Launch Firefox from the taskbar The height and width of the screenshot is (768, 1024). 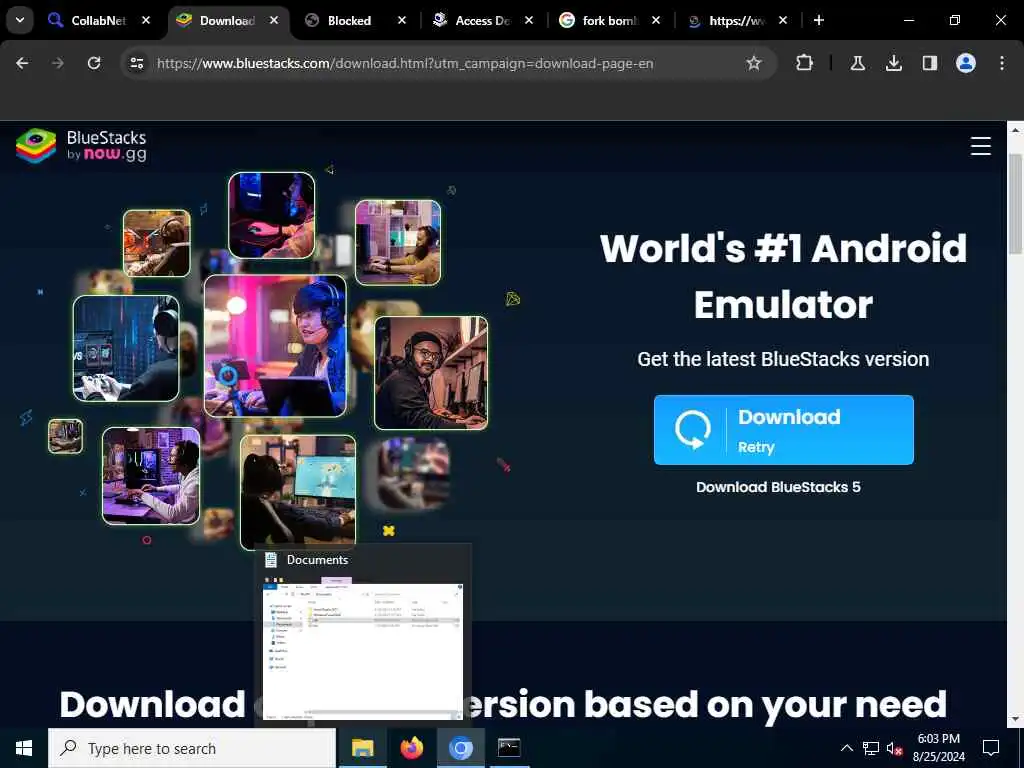click(411, 748)
